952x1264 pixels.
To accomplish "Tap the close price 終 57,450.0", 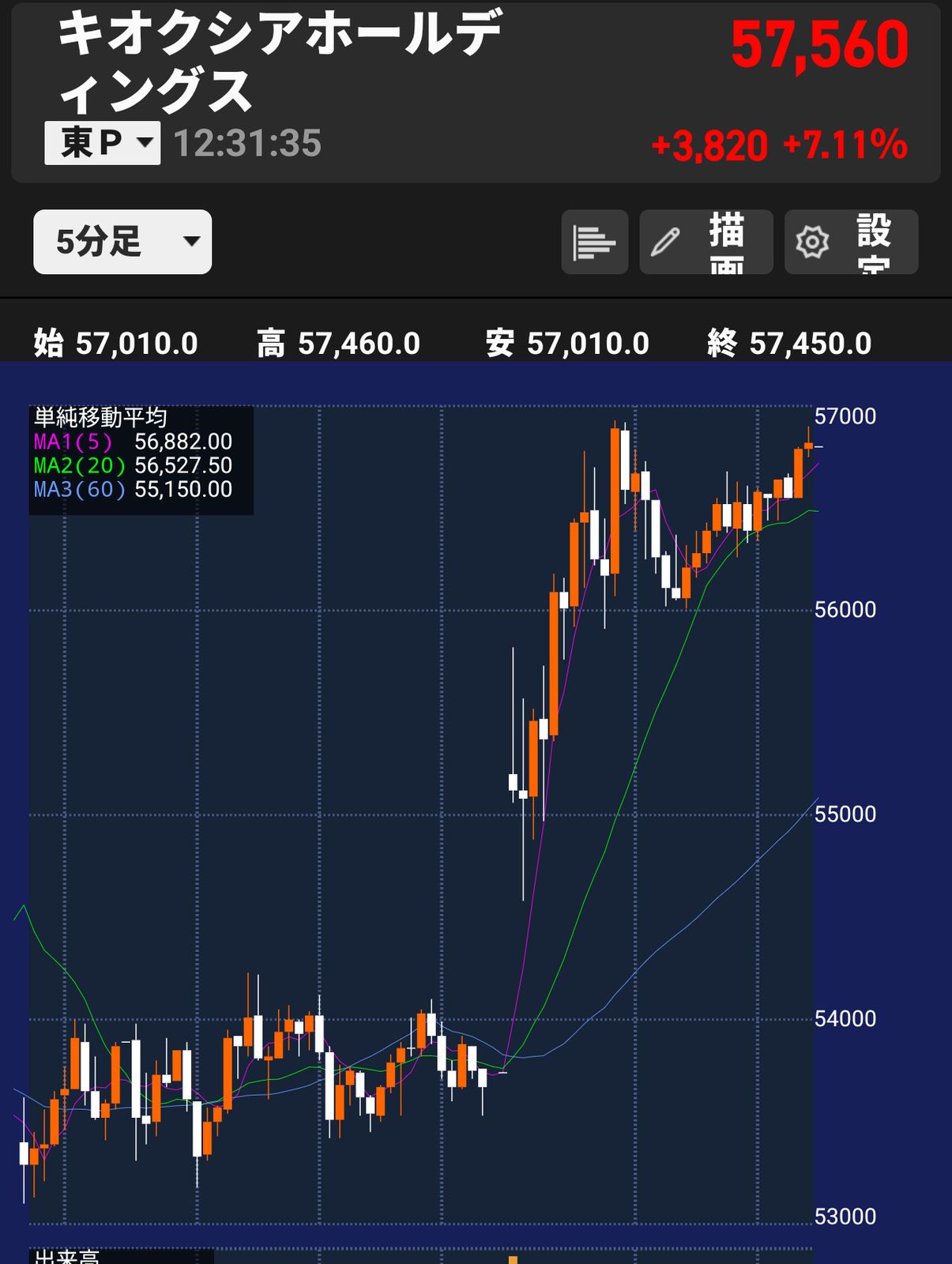I will point(789,344).
